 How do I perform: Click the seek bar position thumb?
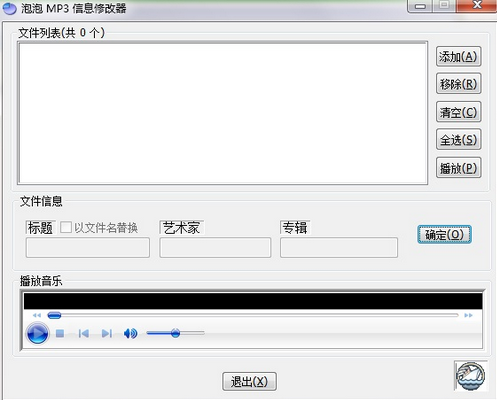(54, 315)
